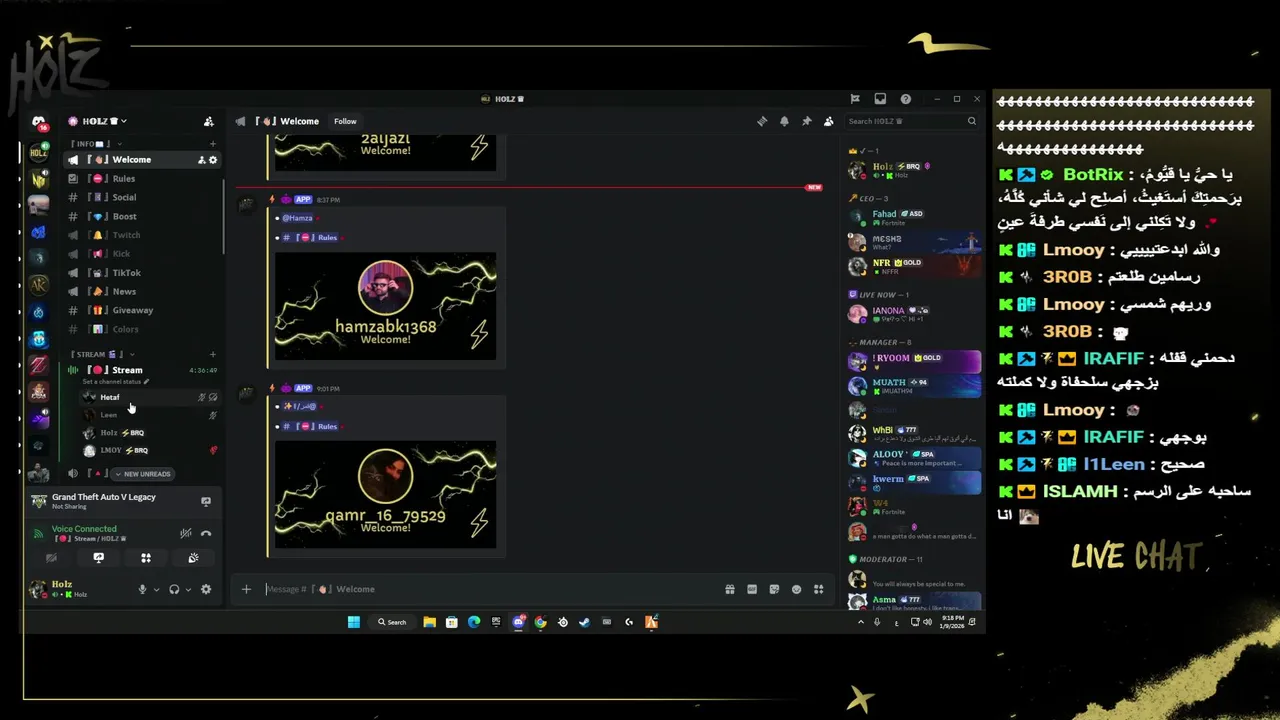Show hidden icons chevron in system tray
The height and width of the screenshot is (720, 1280).
click(860, 622)
